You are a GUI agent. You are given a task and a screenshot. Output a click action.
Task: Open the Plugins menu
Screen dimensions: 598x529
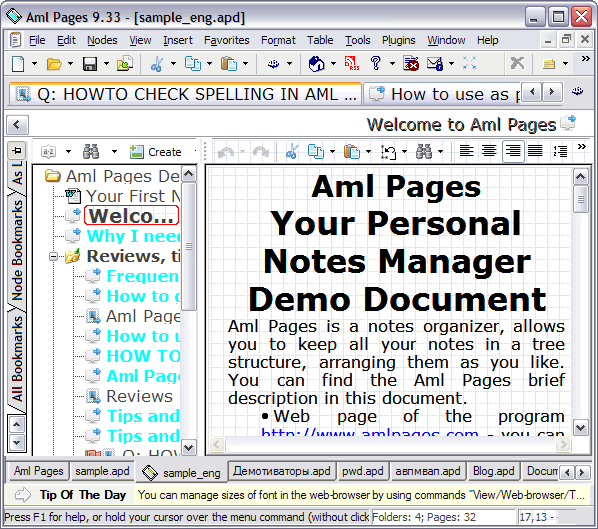pos(399,40)
